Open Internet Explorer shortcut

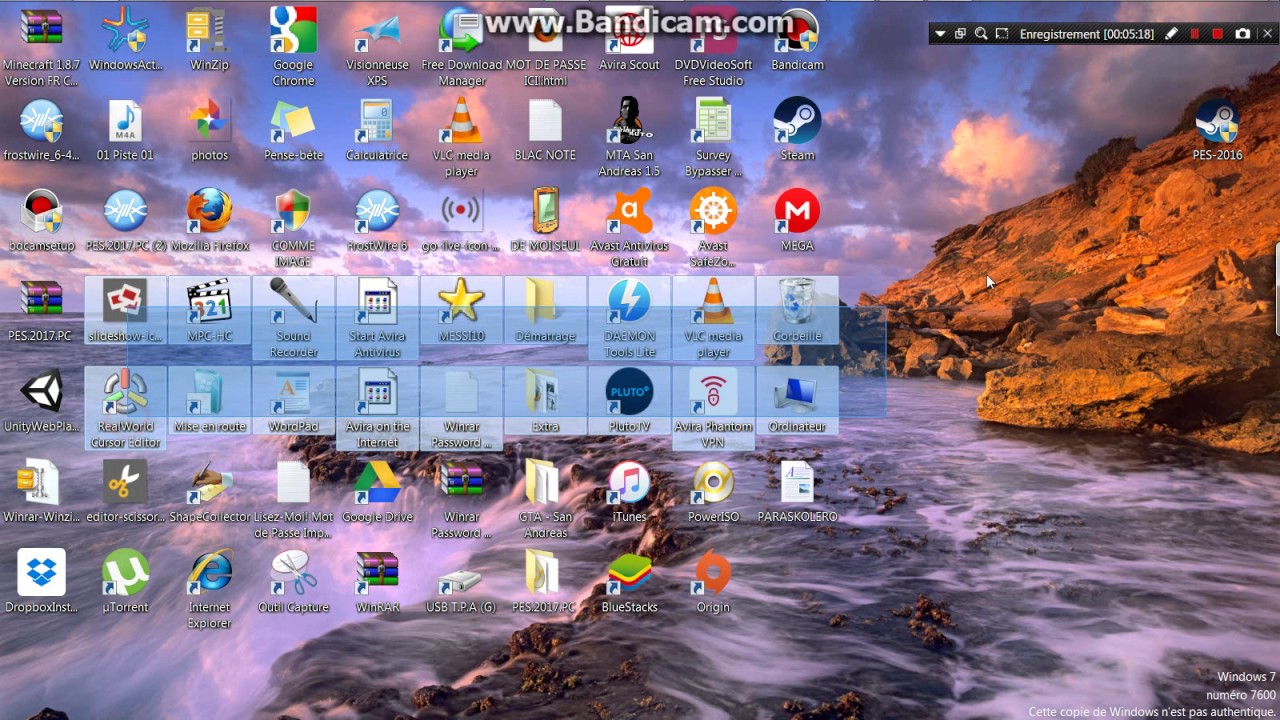point(209,572)
